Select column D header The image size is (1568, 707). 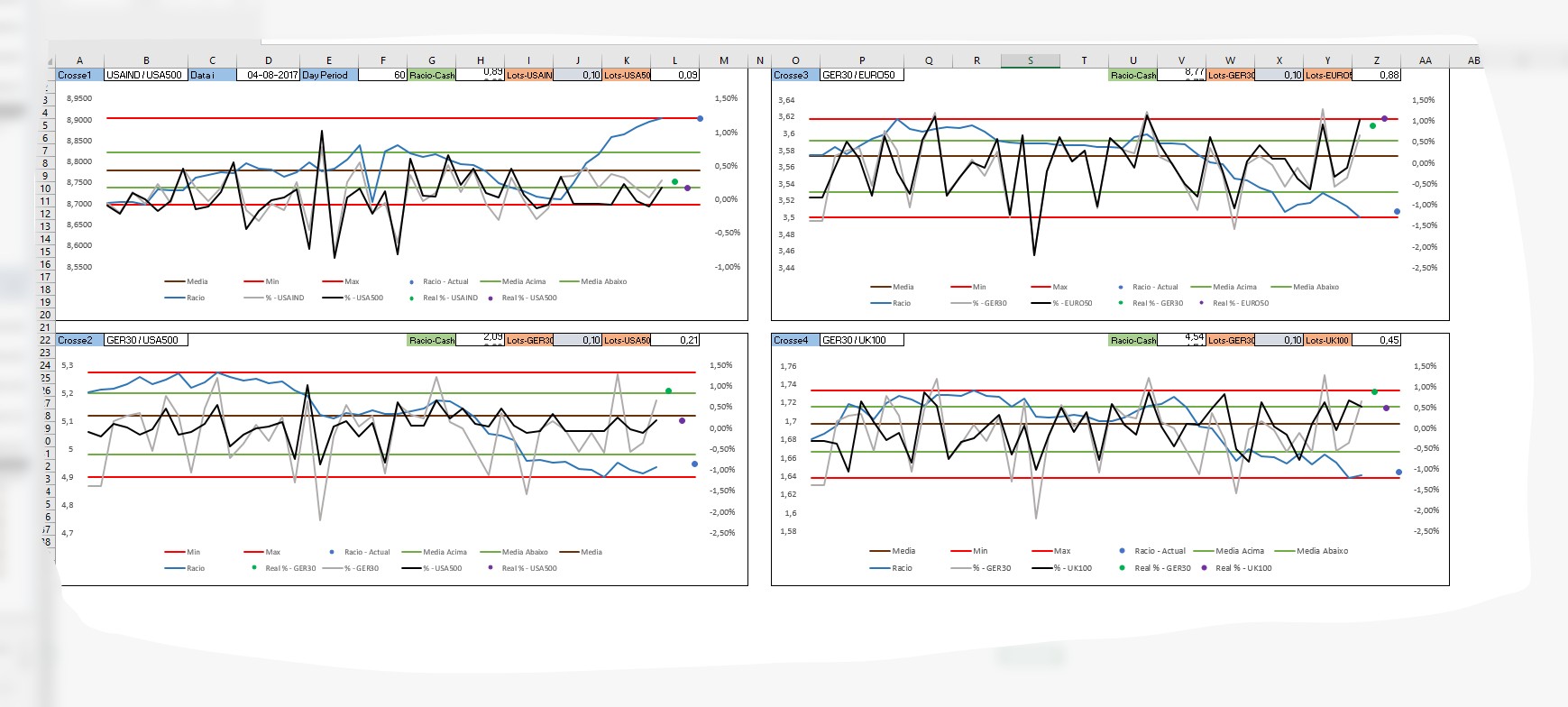coord(268,60)
